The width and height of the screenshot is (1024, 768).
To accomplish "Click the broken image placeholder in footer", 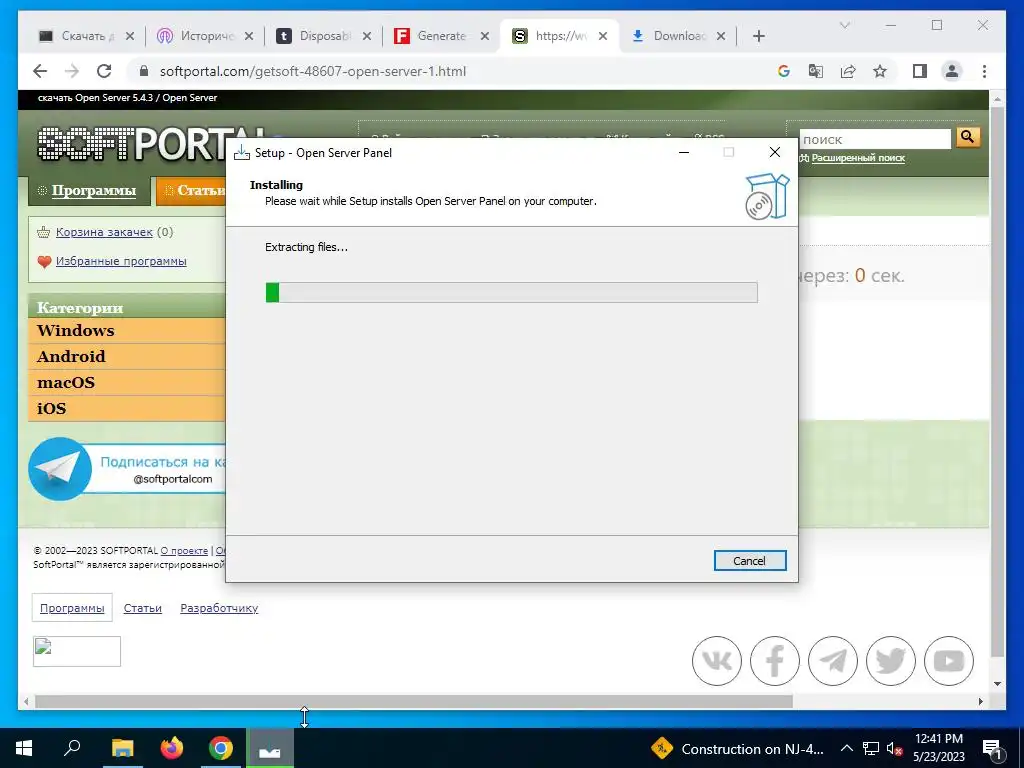I will [77, 652].
